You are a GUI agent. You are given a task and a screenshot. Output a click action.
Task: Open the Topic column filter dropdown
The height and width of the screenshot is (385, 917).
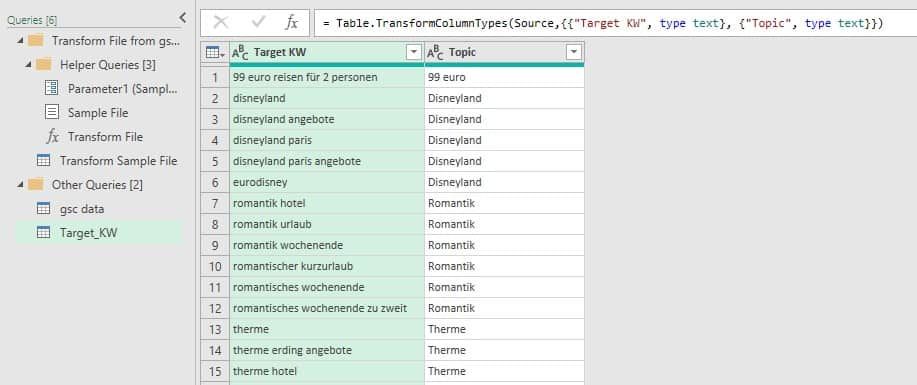click(x=574, y=53)
